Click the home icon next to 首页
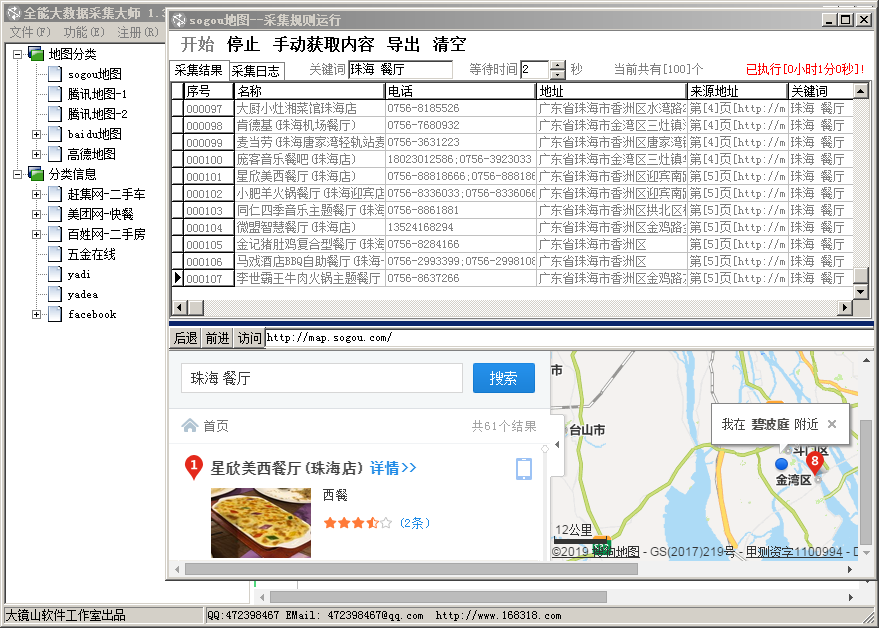The width and height of the screenshot is (879, 628). [189, 426]
